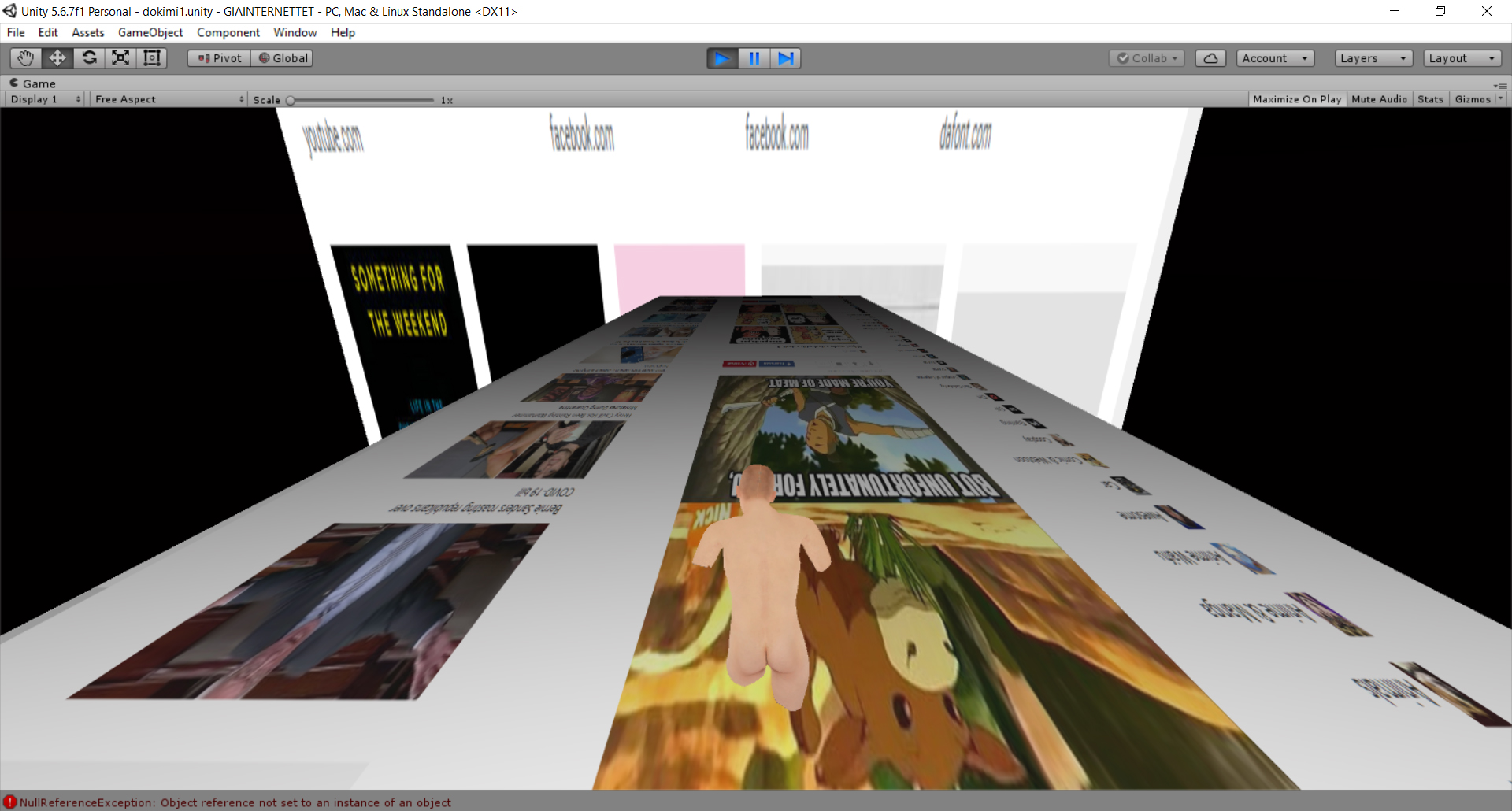The image size is (1512, 811).
Task: Select the Rotate tool
Action: pos(89,58)
